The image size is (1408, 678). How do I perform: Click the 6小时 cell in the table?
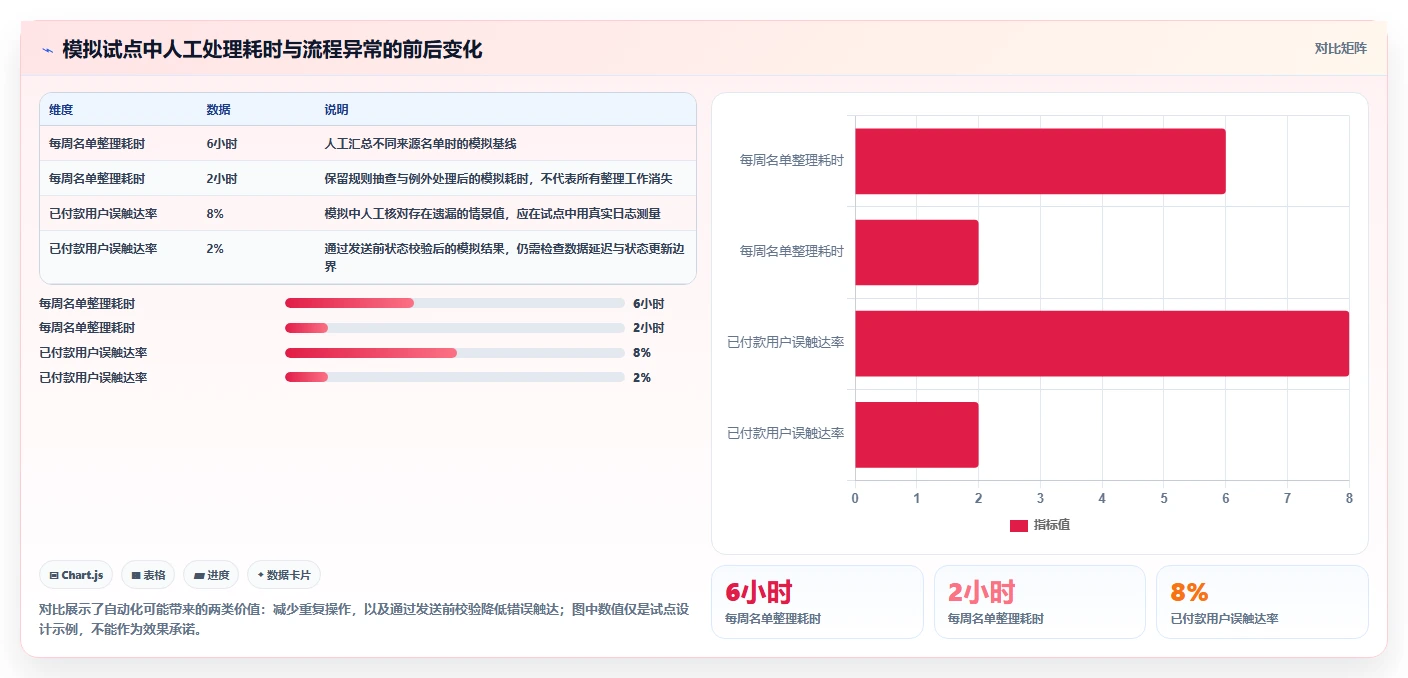tap(221, 144)
